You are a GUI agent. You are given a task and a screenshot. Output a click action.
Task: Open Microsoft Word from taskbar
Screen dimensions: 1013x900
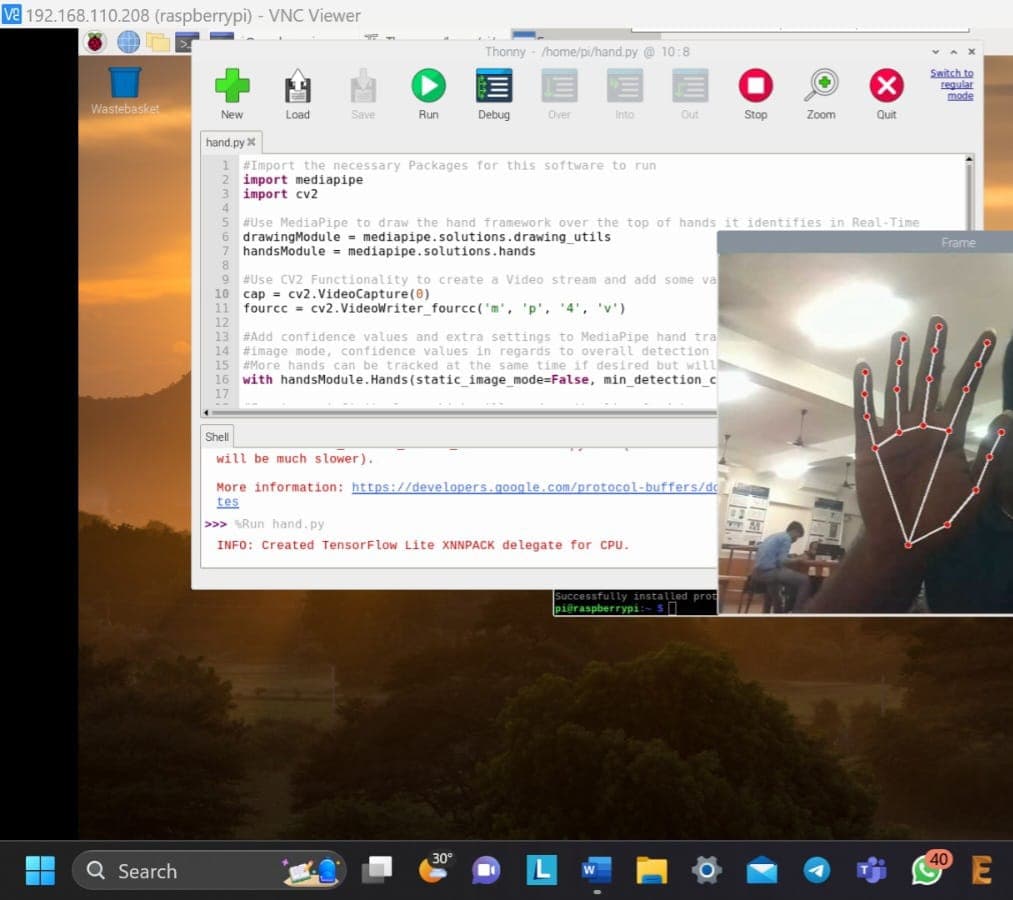pyautogui.click(x=596, y=870)
